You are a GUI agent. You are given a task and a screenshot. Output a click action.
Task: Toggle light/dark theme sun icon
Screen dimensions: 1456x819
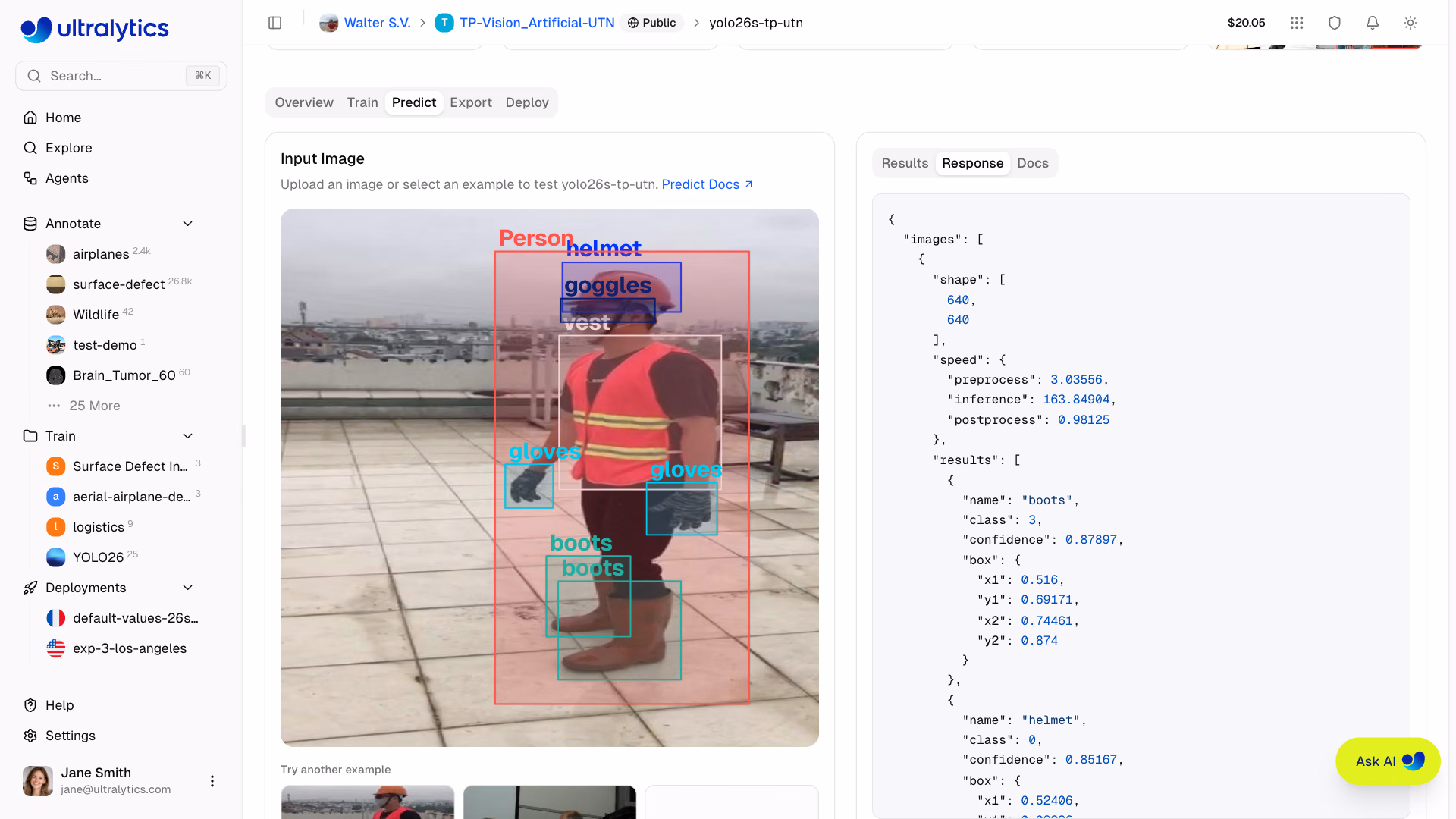click(1410, 23)
